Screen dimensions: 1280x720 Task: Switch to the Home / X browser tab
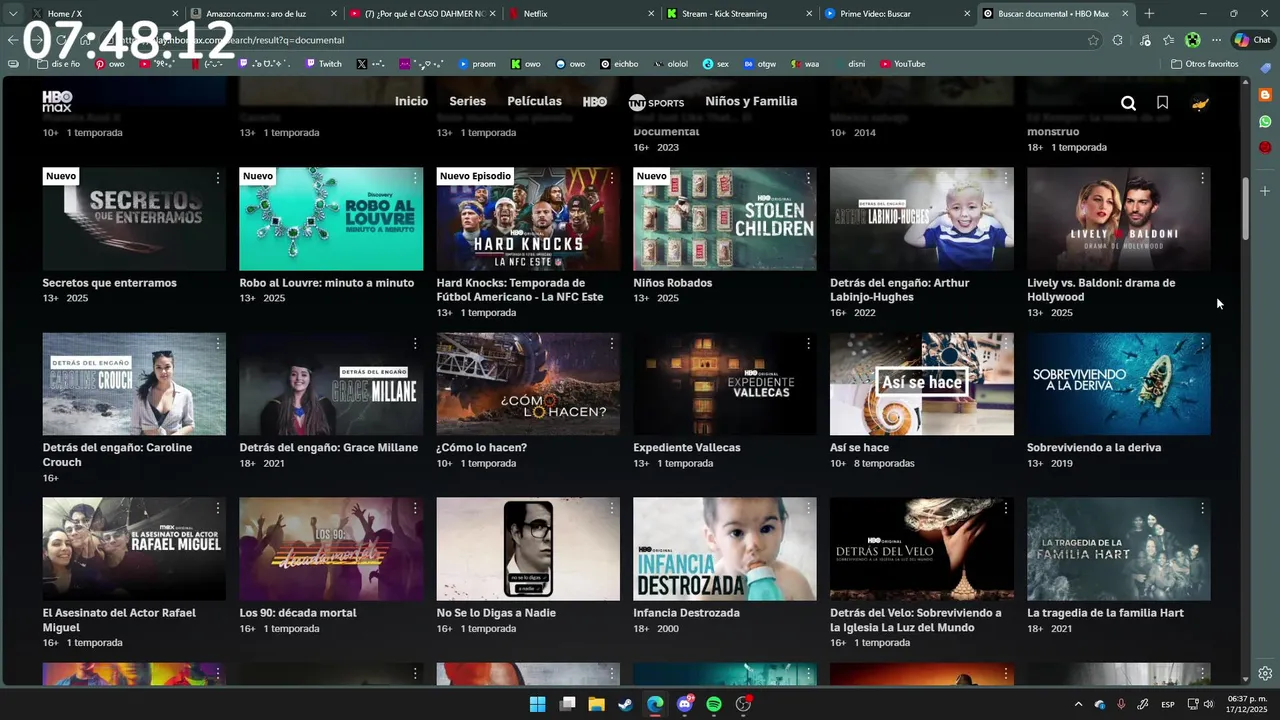[104, 14]
